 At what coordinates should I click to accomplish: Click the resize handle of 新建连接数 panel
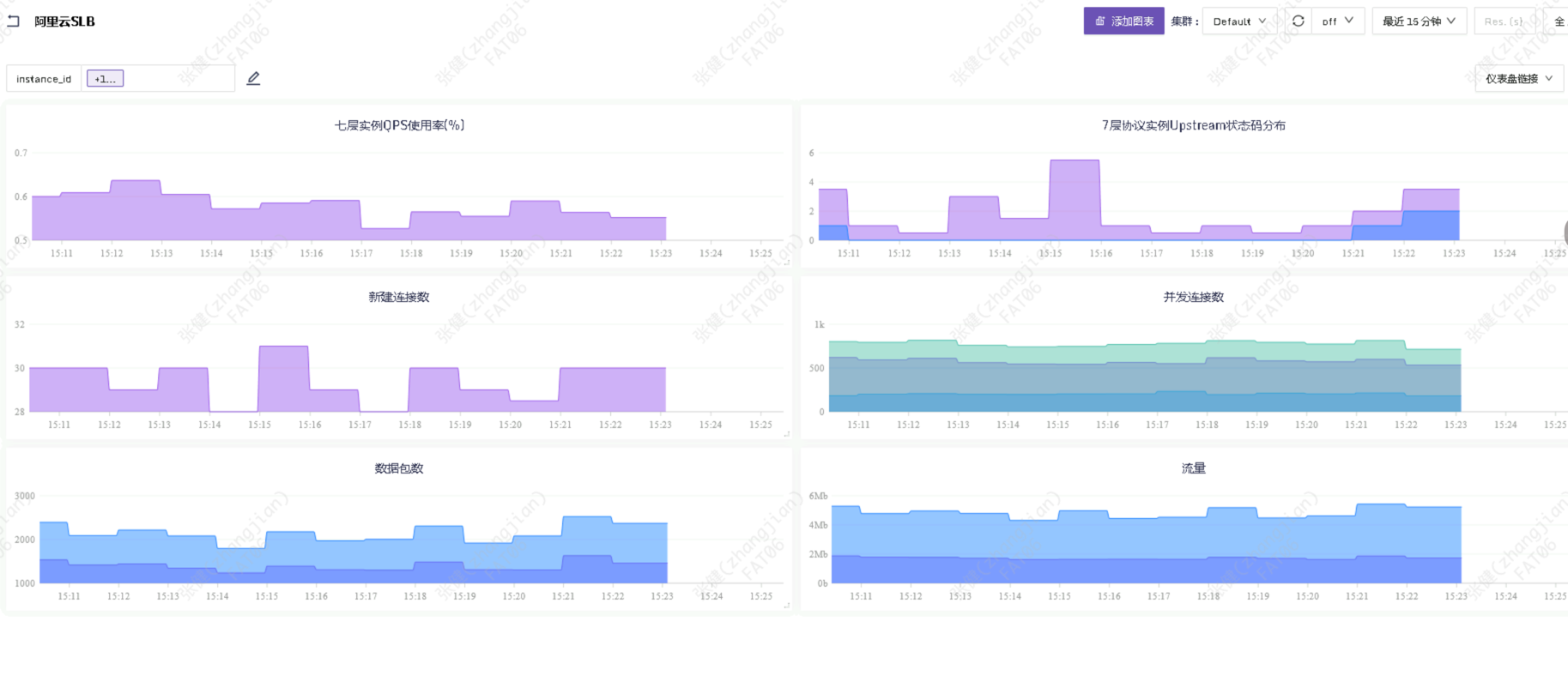coord(786,434)
